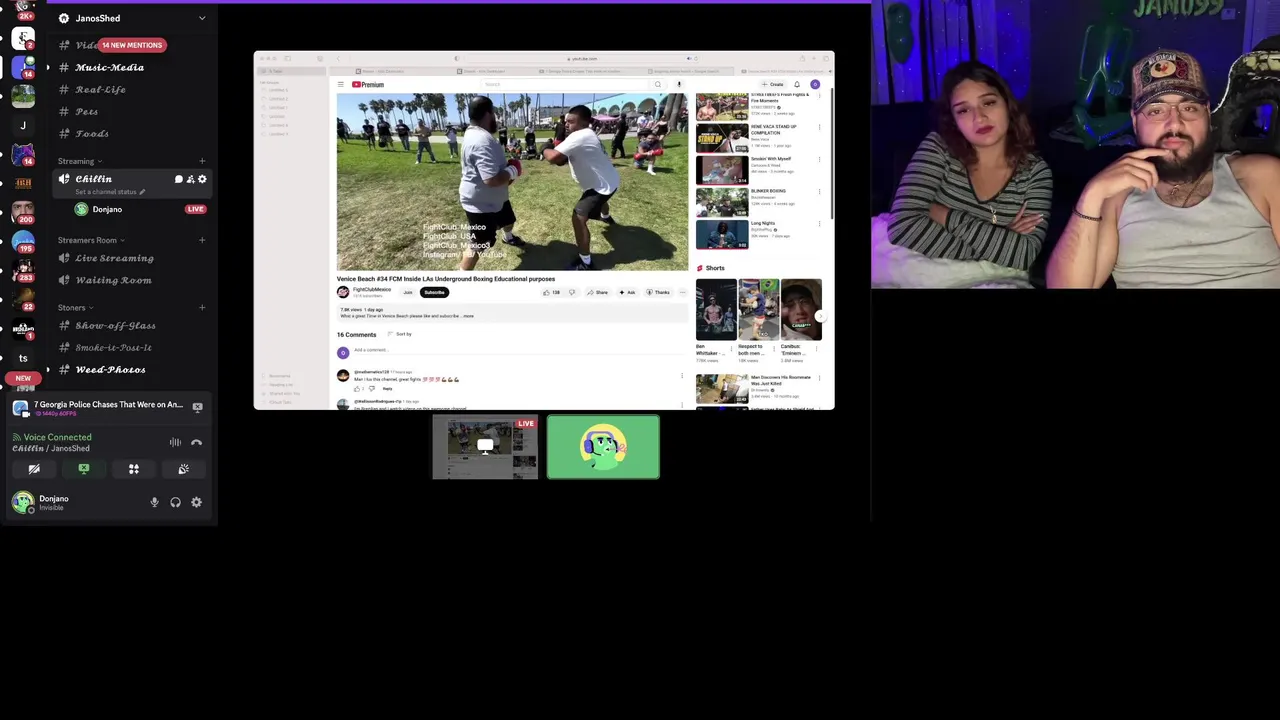Turn on camera in voice panel
The width and height of the screenshot is (1280, 720).
click(34, 469)
